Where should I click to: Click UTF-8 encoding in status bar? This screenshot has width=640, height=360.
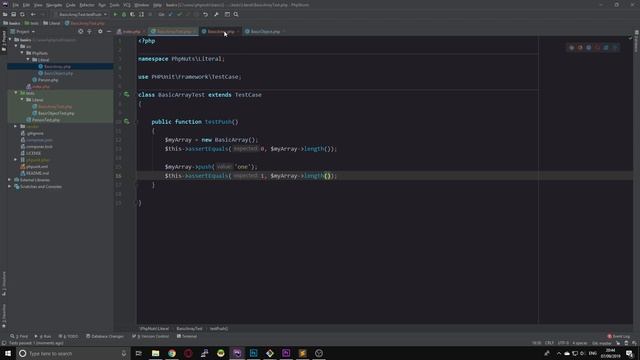click(x=563, y=343)
